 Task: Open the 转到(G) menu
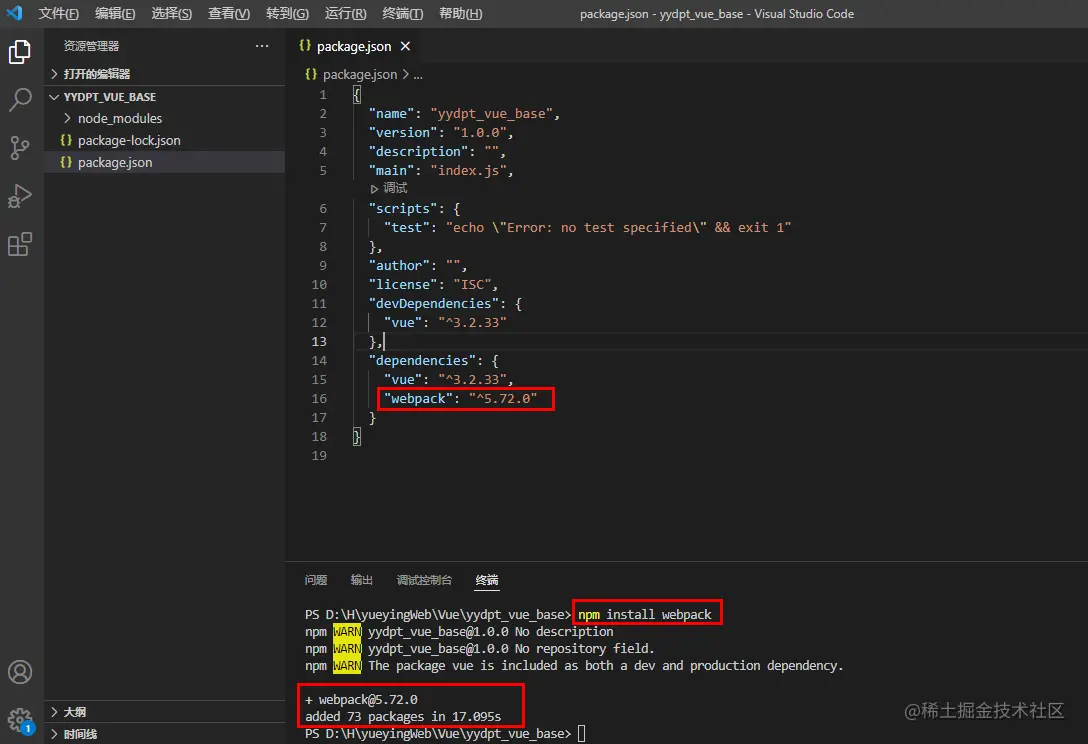click(x=287, y=13)
